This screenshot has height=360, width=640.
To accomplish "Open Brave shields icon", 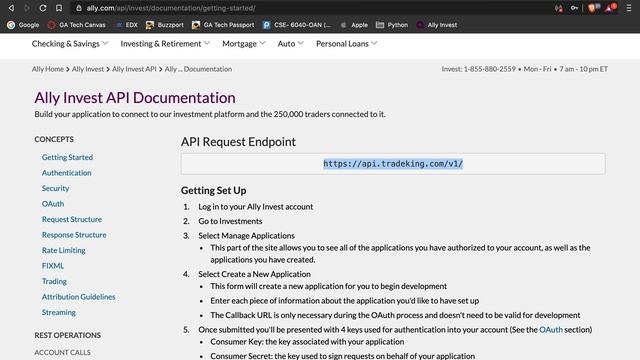I will point(593,8).
